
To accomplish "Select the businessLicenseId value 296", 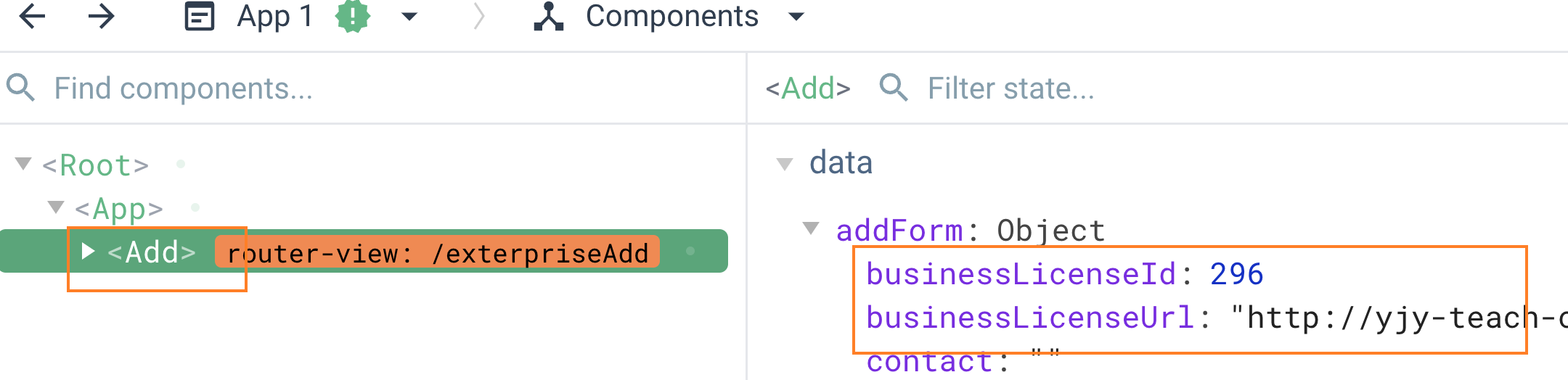I will (1236, 274).
